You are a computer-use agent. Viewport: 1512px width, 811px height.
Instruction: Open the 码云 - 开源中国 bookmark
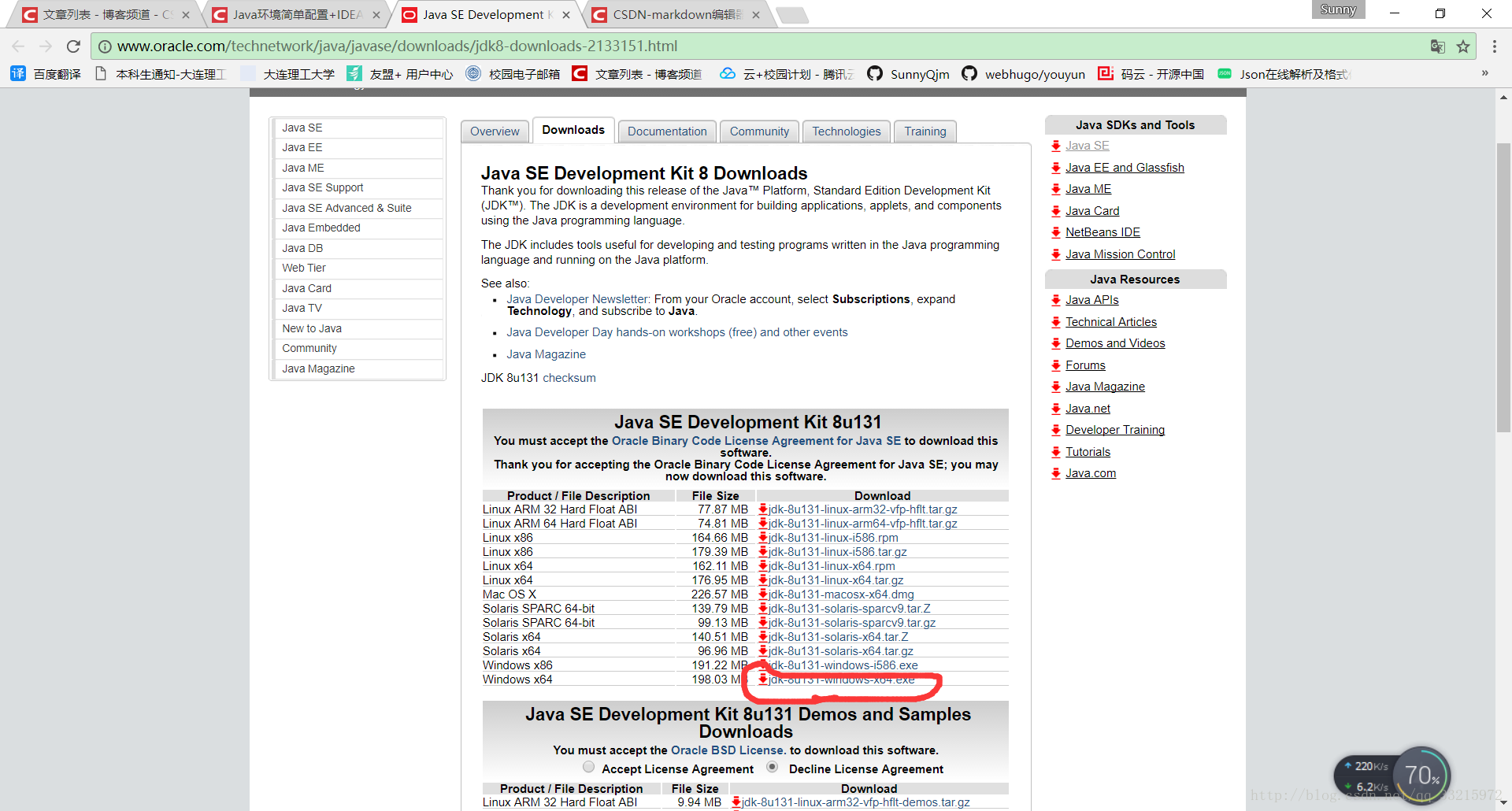tap(1151, 74)
